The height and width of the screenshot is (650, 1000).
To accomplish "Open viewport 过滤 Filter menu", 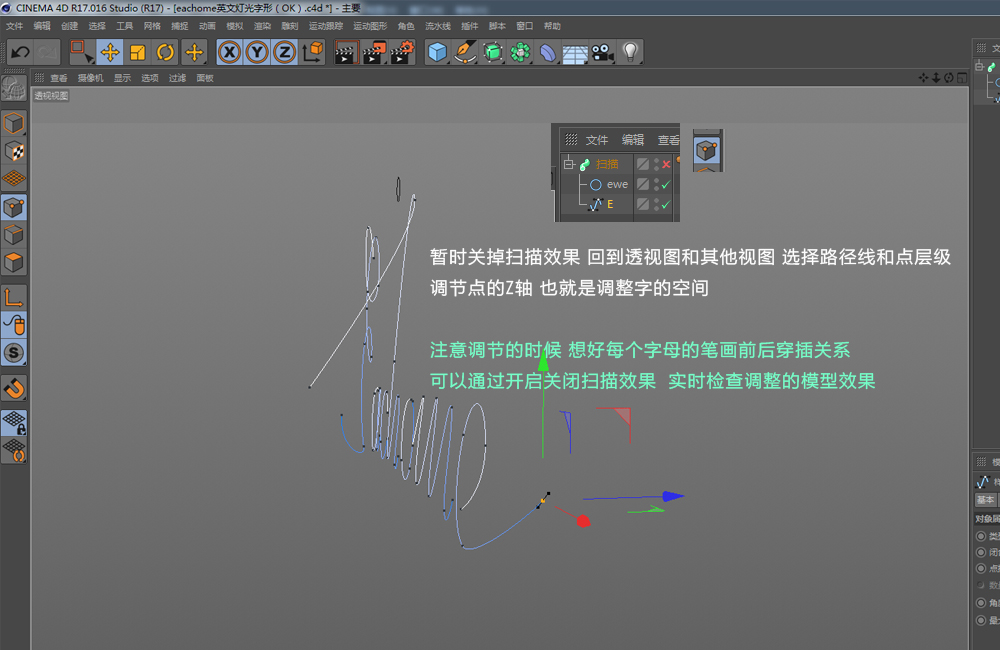I will click(177, 78).
